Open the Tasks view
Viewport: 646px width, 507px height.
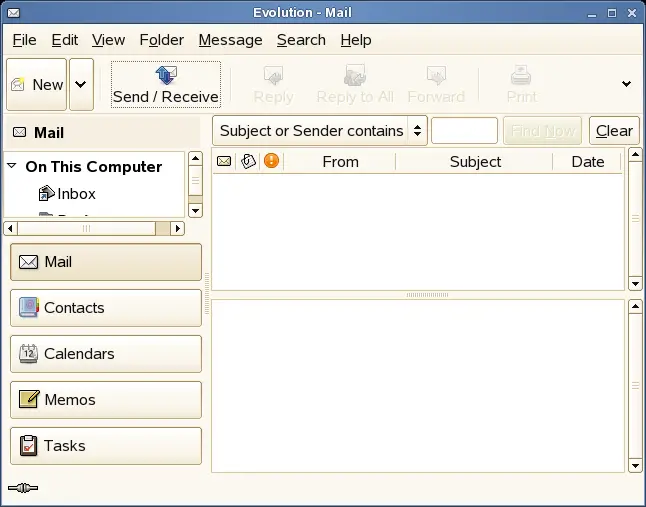[x=105, y=446]
